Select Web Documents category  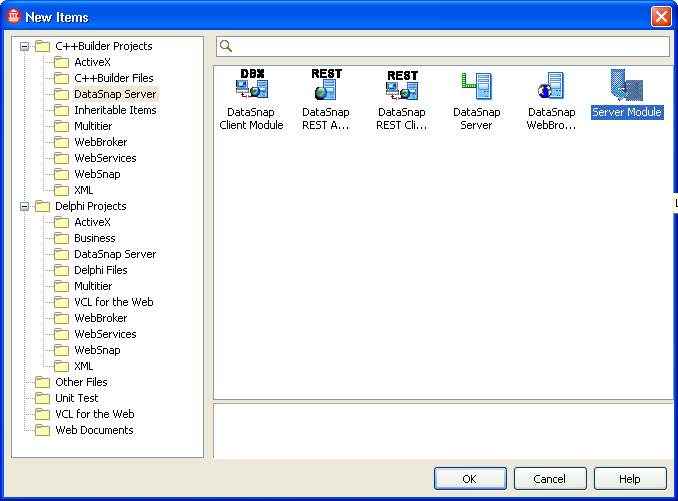pos(94,430)
